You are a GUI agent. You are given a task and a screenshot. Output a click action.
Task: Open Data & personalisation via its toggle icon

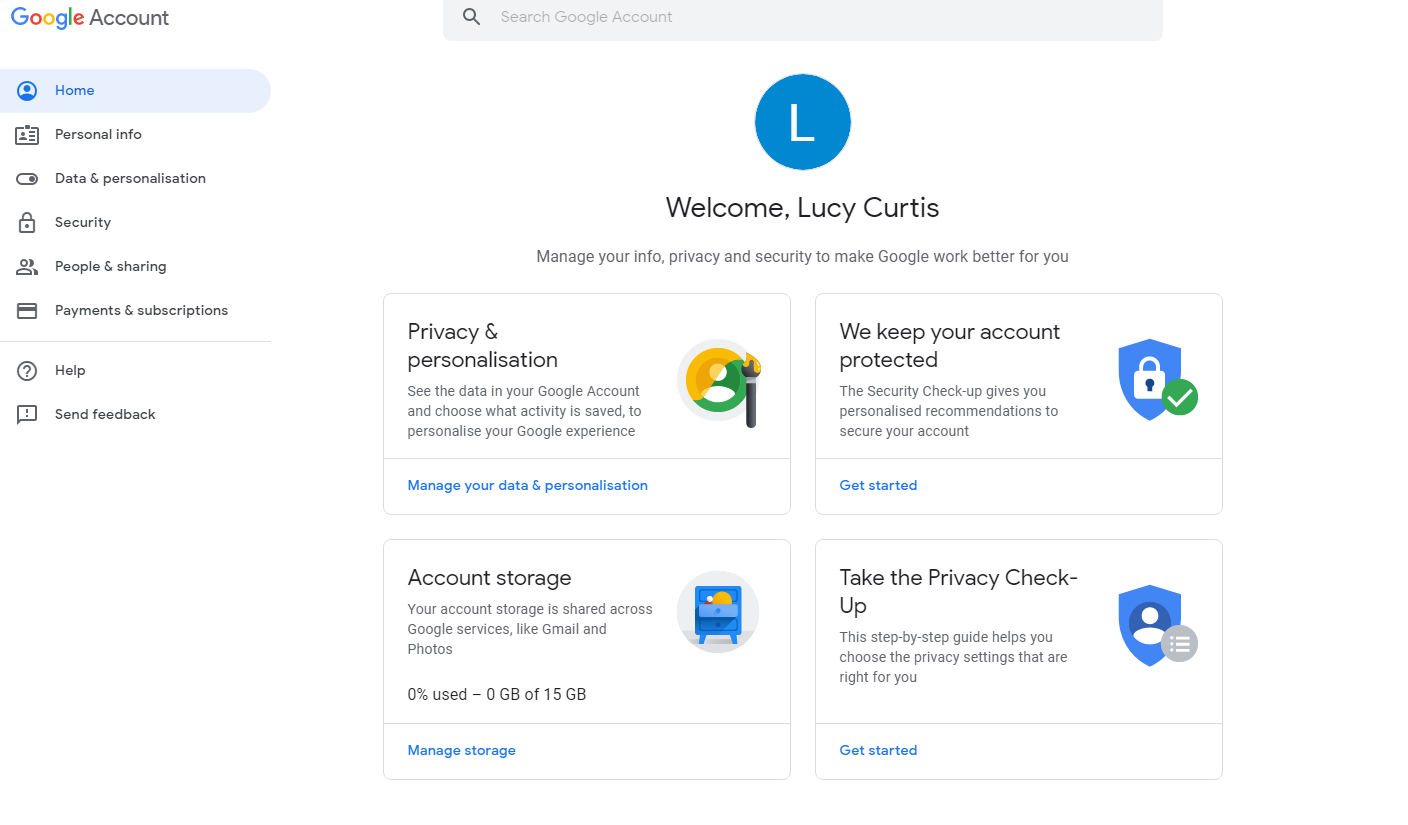click(26, 178)
